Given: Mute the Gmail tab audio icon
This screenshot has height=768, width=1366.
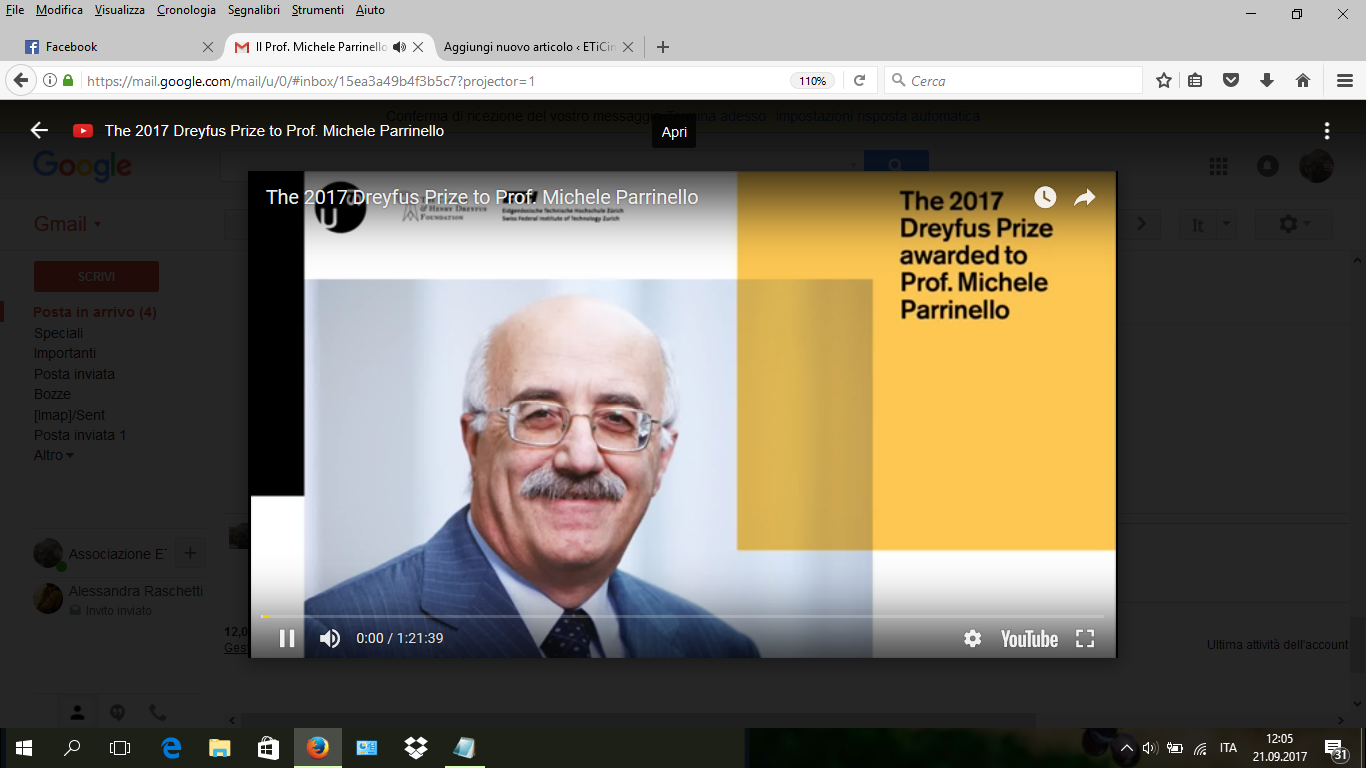Looking at the screenshot, I should (399, 47).
